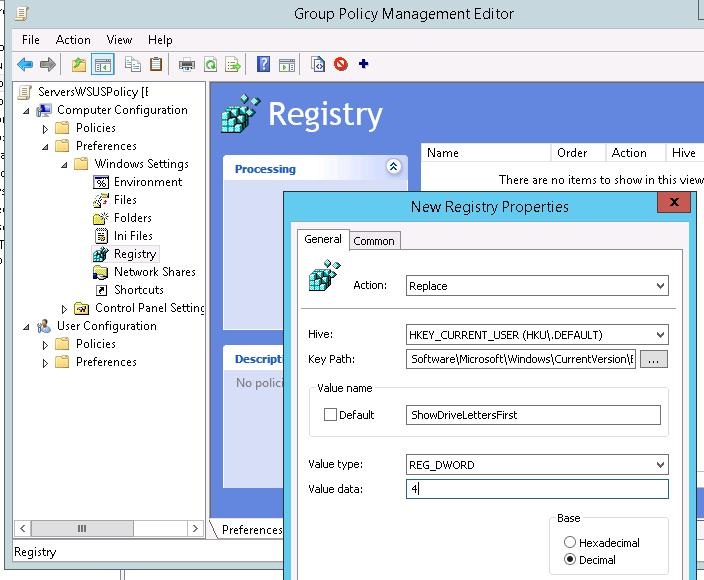Select the Decimal base radio button

(570, 559)
